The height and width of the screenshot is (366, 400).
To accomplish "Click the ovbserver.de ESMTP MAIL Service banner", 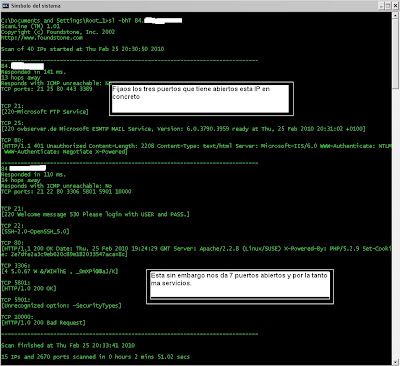I will click(x=183, y=129).
